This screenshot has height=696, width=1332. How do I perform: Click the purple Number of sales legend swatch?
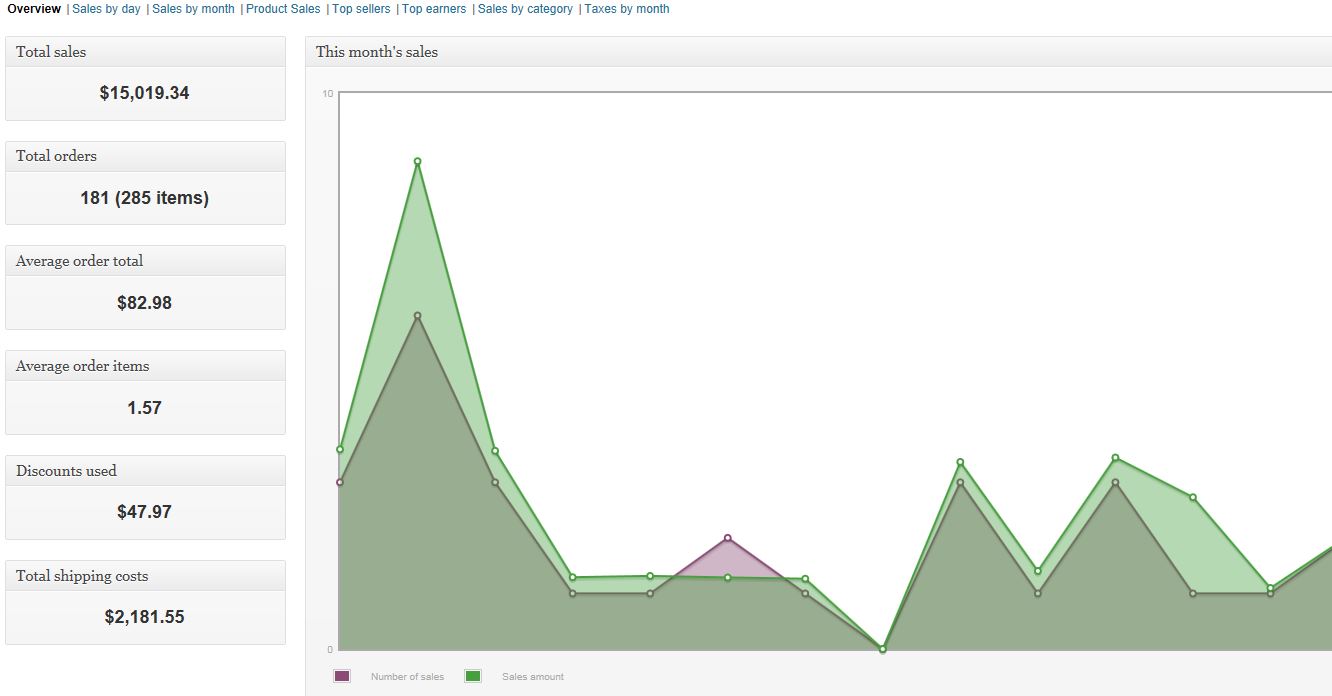point(342,676)
